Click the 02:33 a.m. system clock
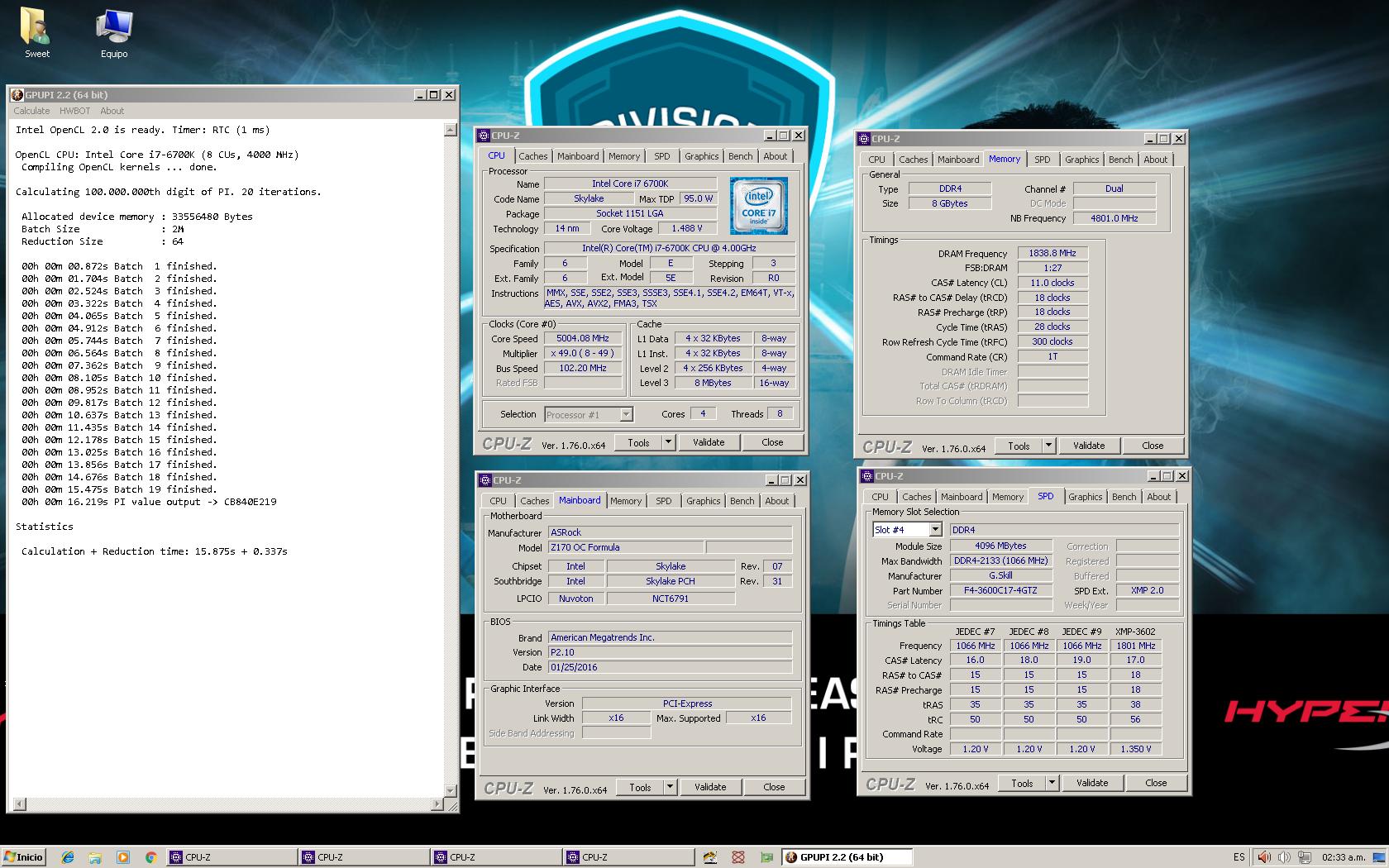1389x868 pixels. (1344, 857)
